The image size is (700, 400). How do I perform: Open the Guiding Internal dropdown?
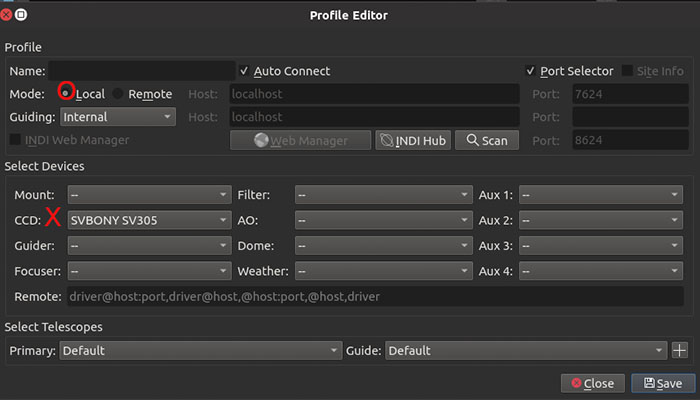coord(119,117)
